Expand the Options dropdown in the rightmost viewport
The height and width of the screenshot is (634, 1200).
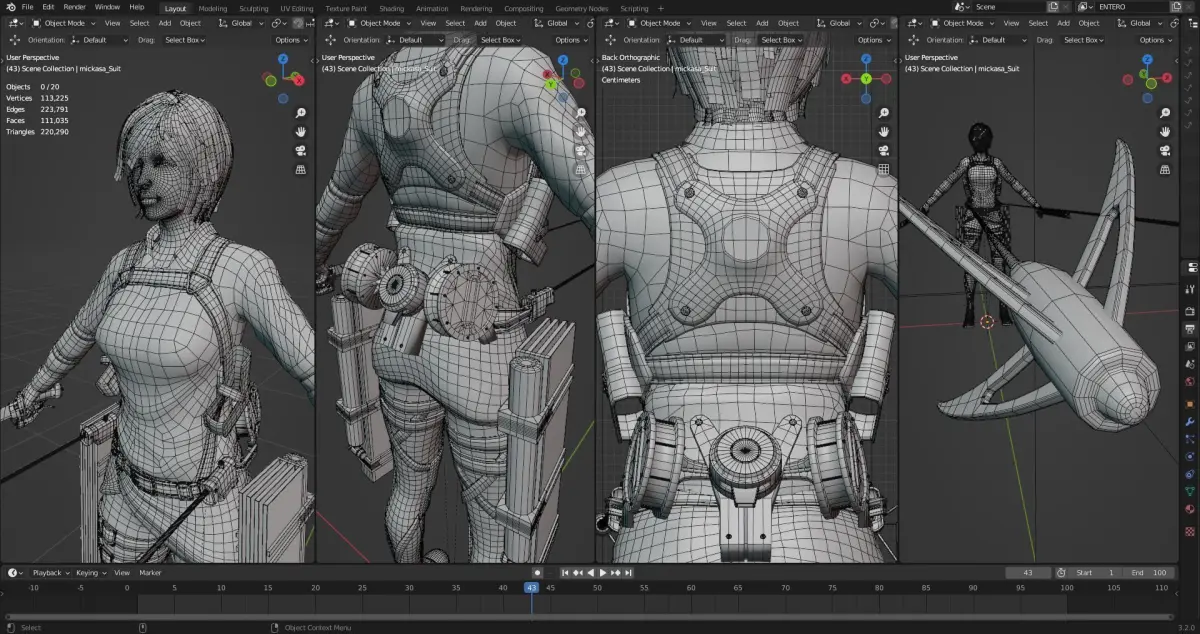coord(1156,40)
